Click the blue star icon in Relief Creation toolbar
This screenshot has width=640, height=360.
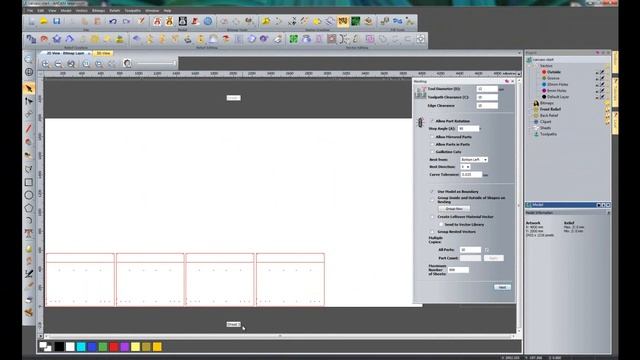click(57, 39)
